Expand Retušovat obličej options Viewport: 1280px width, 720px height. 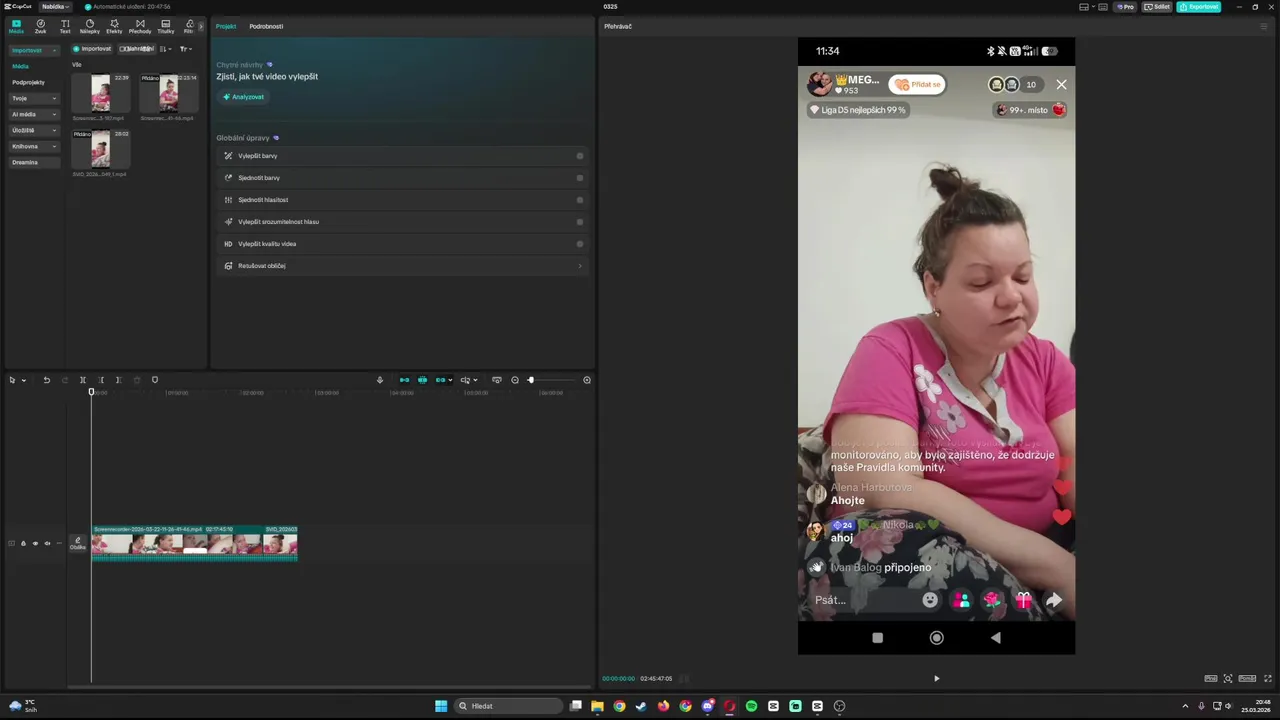pos(580,266)
